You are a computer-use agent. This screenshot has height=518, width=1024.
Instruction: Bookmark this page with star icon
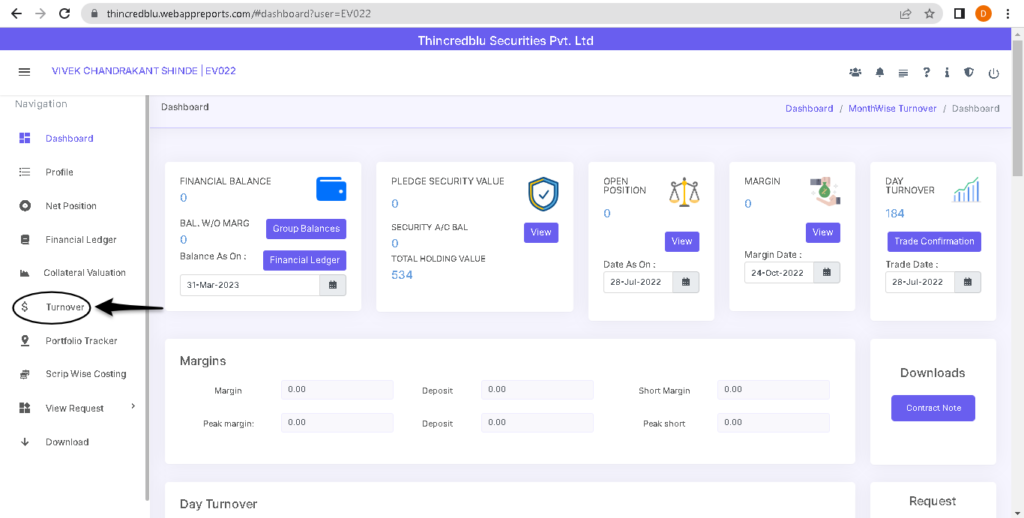pyautogui.click(x=929, y=13)
